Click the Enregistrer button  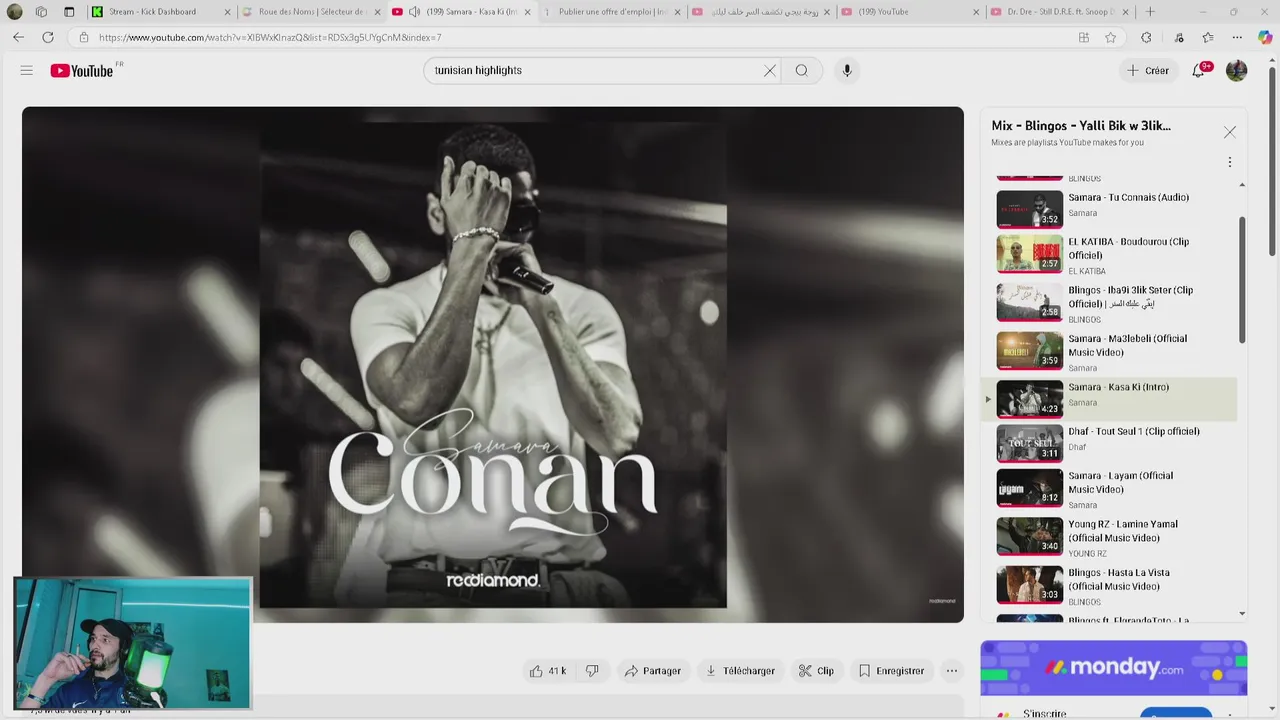point(891,671)
